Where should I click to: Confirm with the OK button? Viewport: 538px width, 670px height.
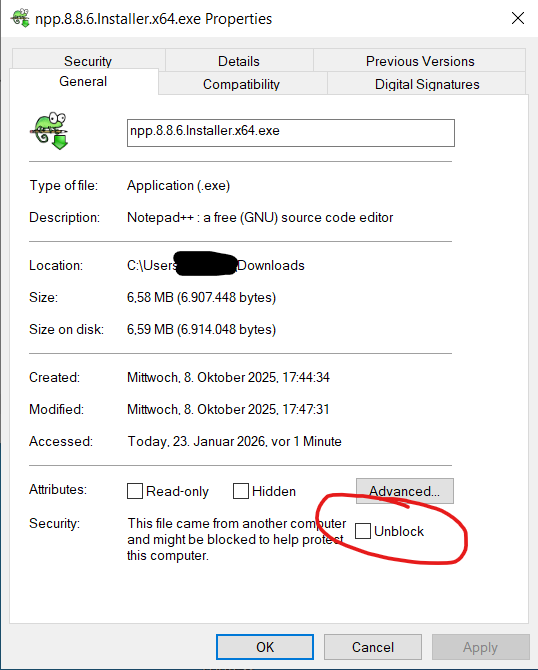[265, 647]
